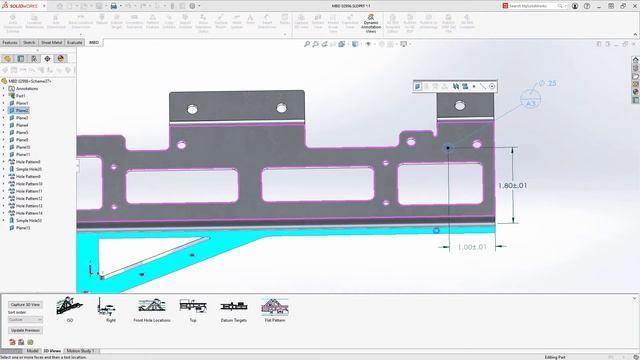Open the Print dropdown arrow

pos(120,6)
